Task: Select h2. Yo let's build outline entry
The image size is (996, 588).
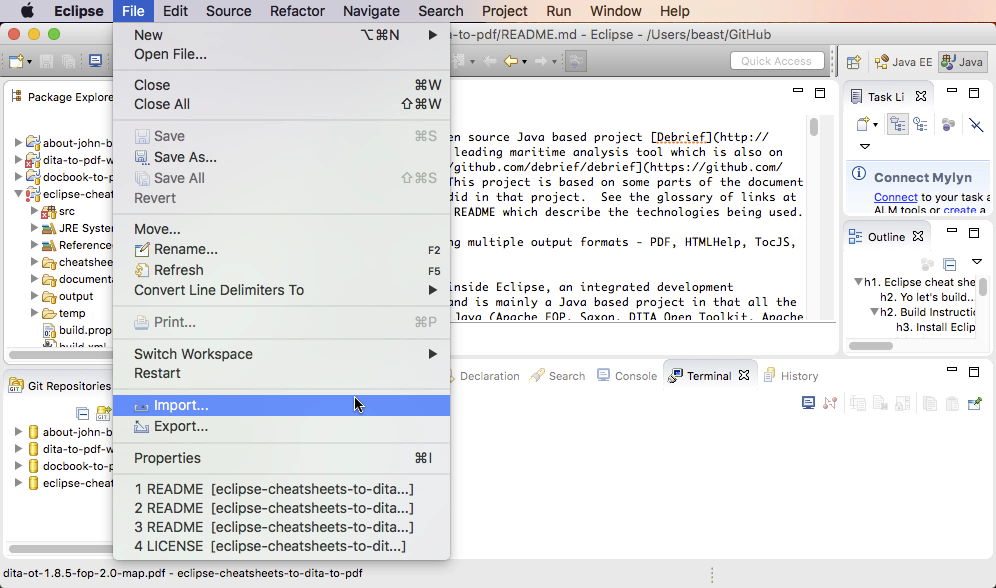Action: pyautogui.click(x=927, y=297)
